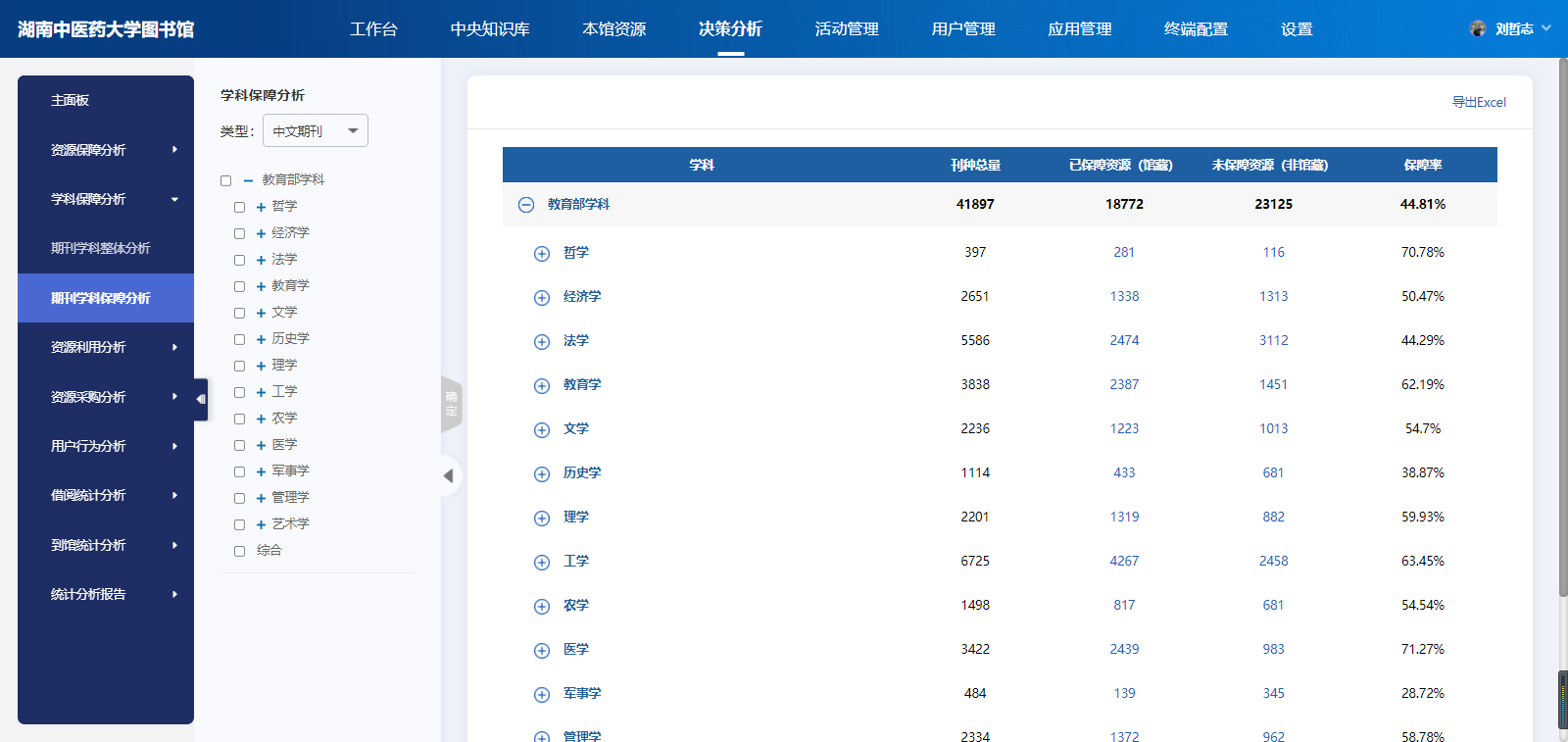The image size is (1568, 742).
Task: Expand 哲学 node in the filter tree
Action: (262, 207)
